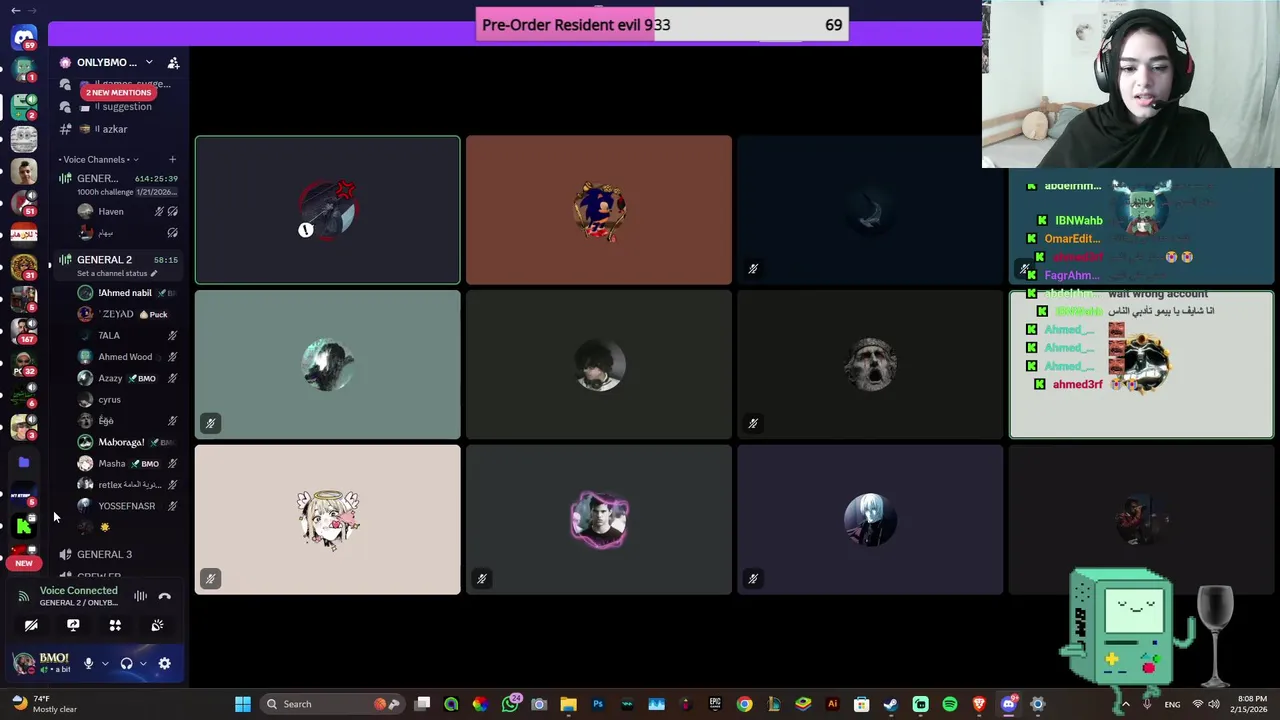Open weather widget showing 74°F

coord(44,704)
